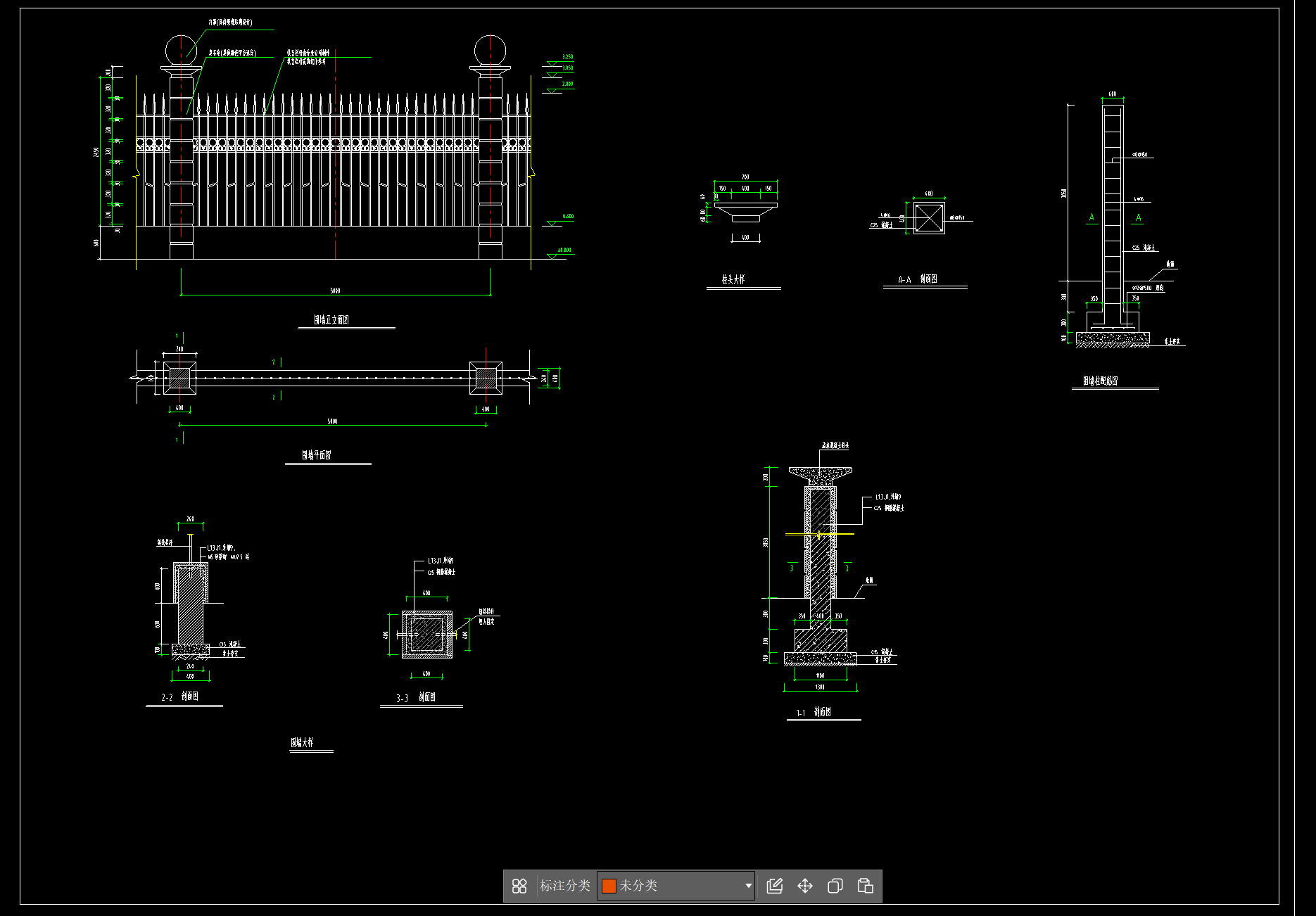Viewport: 1316px width, 916px height.
Task: Select the 1-1 剖面图 title
Action: point(814,712)
